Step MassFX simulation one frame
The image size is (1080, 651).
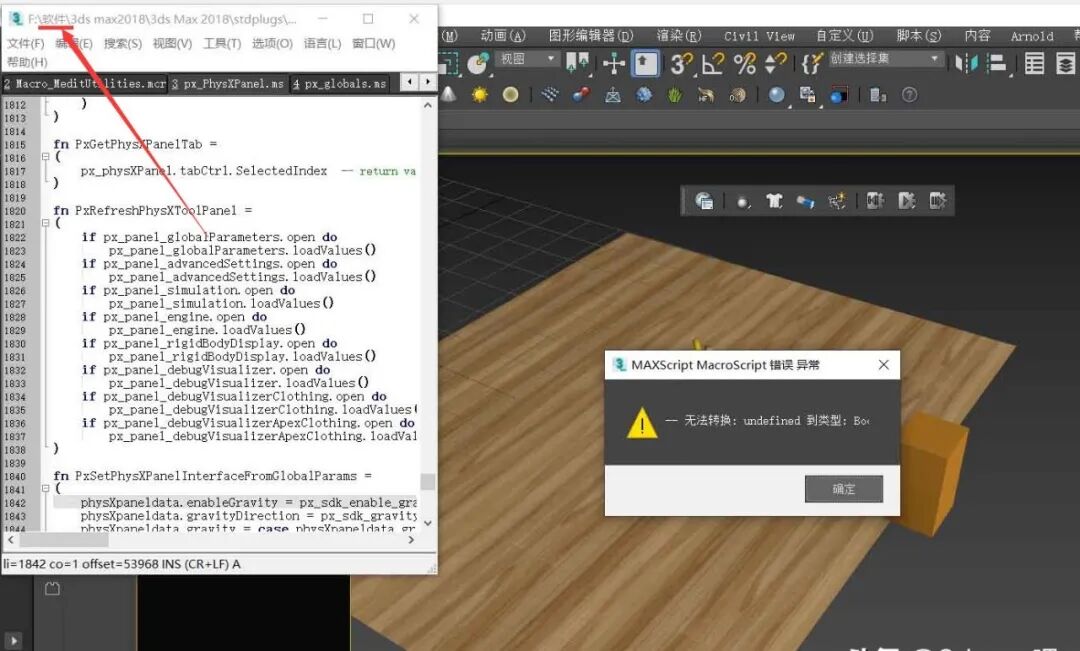pyautogui.click(x=938, y=201)
